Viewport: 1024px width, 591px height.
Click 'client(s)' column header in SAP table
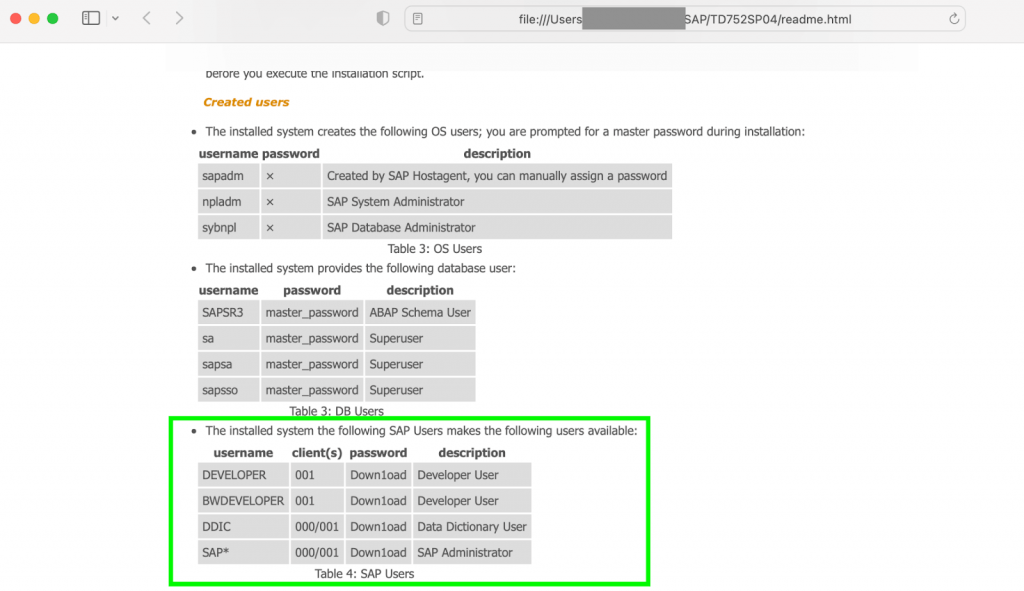tap(317, 453)
